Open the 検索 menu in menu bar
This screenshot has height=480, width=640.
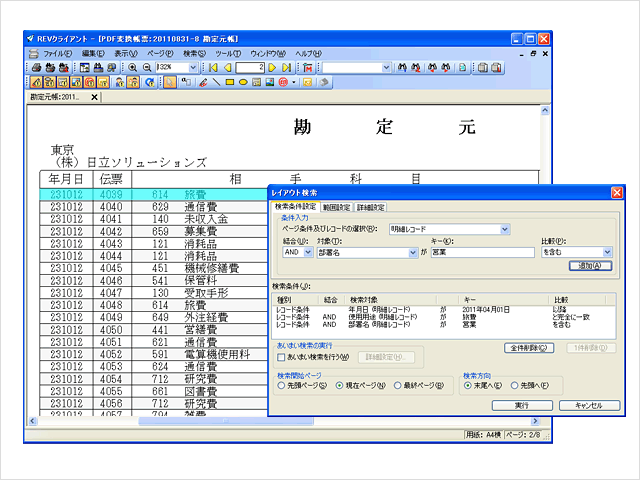194,52
